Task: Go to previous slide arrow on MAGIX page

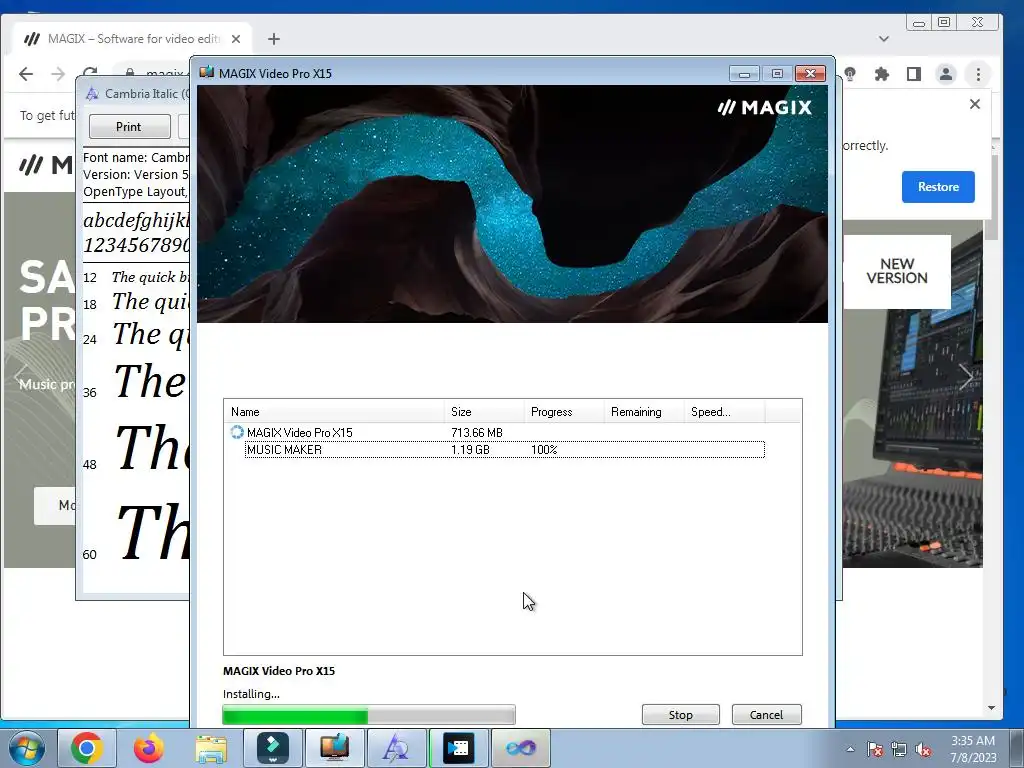Action: [21, 377]
